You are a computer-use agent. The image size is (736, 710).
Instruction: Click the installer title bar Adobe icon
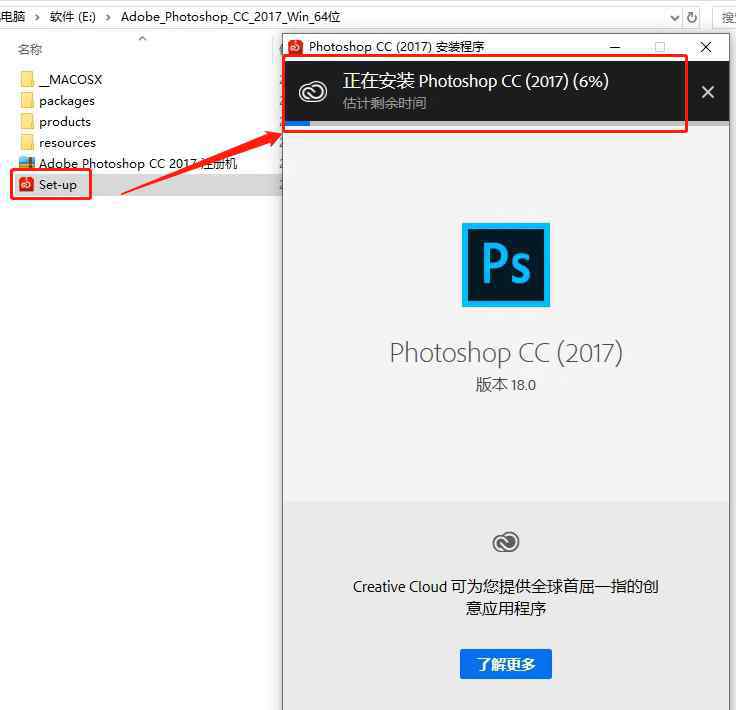[x=295, y=47]
